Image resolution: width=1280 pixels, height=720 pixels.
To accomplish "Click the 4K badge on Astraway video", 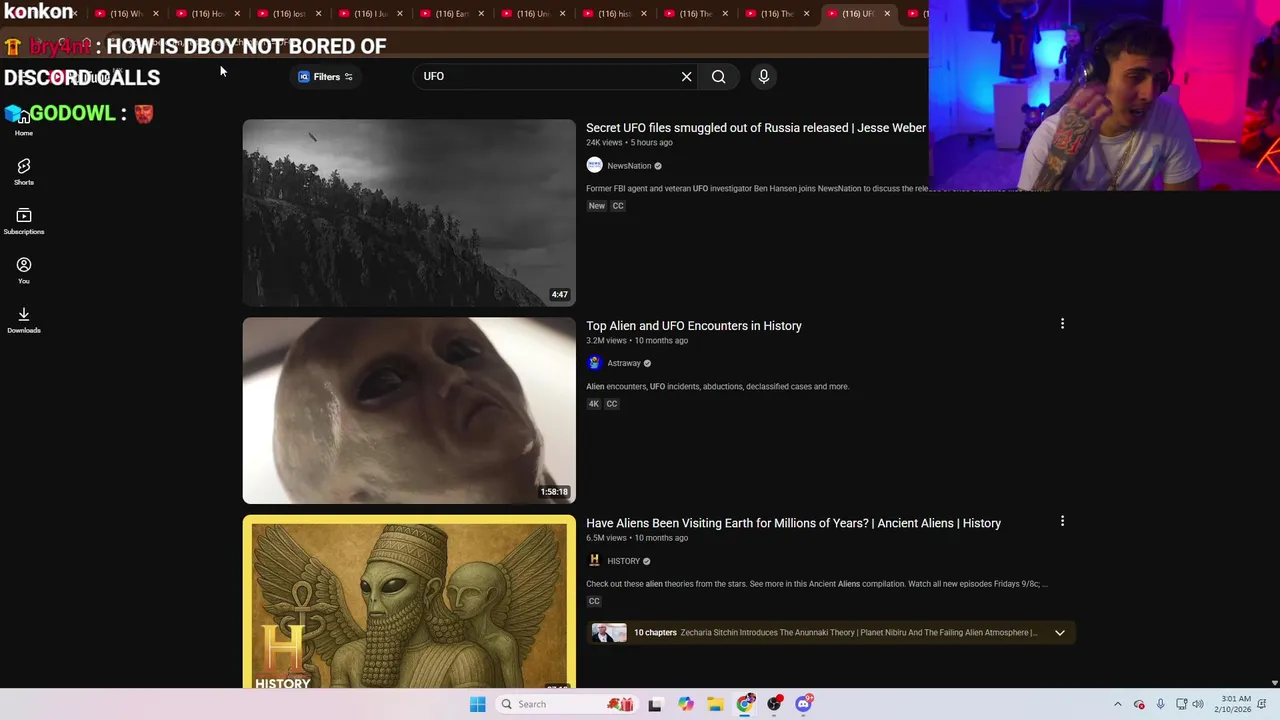I will [594, 404].
